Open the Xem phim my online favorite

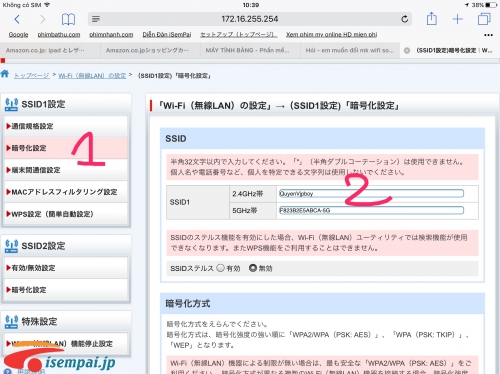[332, 35]
